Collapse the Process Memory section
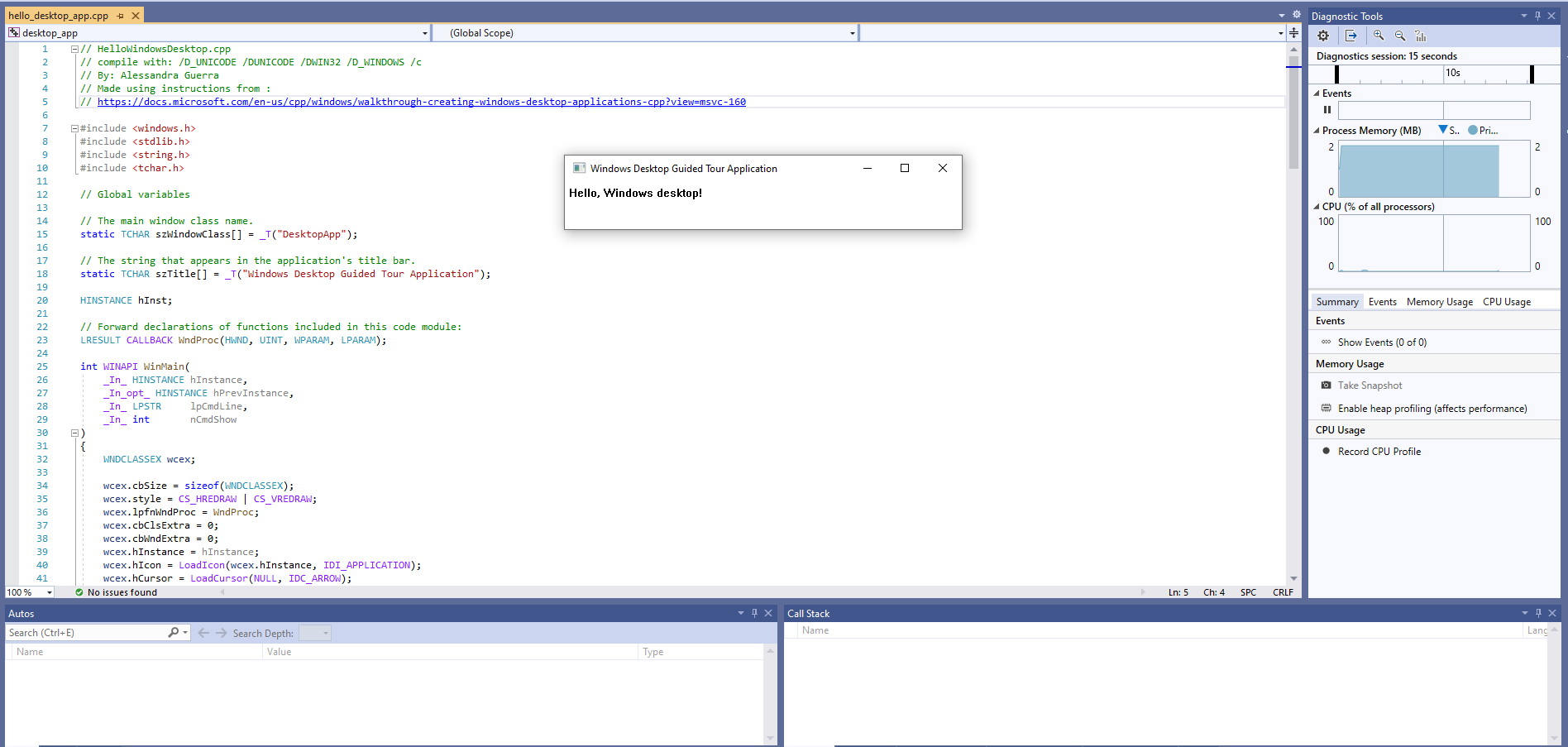Viewport: 1568px width, 747px height. (1317, 130)
